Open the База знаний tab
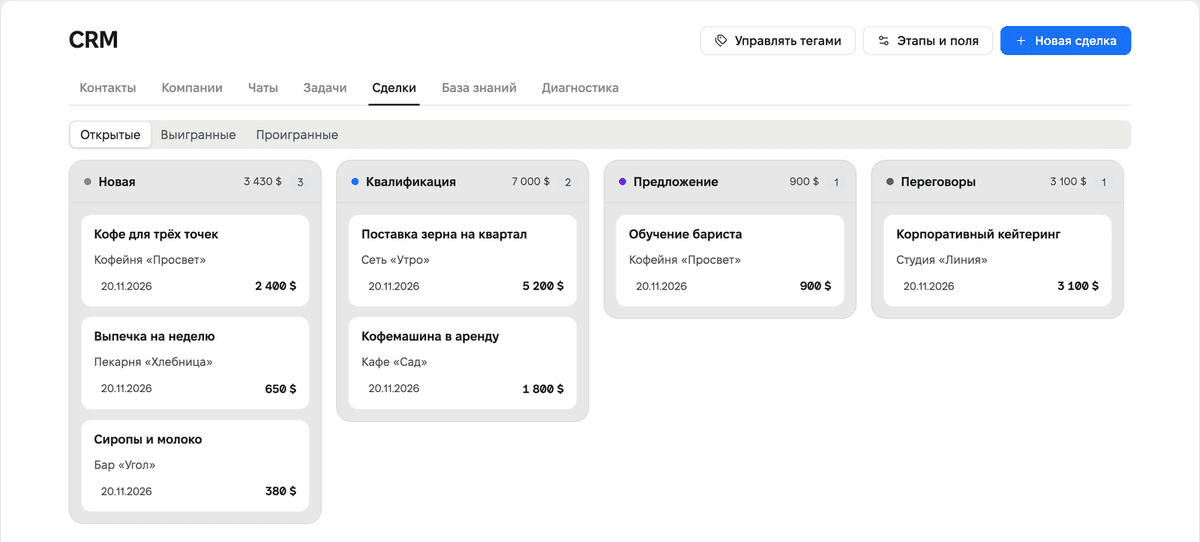The width and height of the screenshot is (1200, 542). pyautogui.click(x=479, y=88)
